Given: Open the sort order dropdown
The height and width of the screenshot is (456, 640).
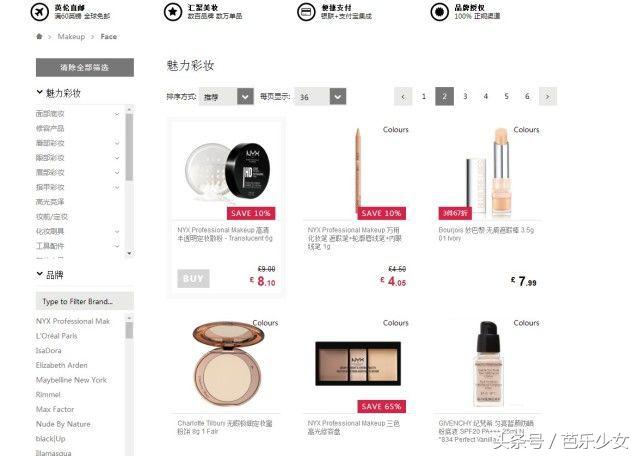Looking at the screenshot, I should [226, 97].
